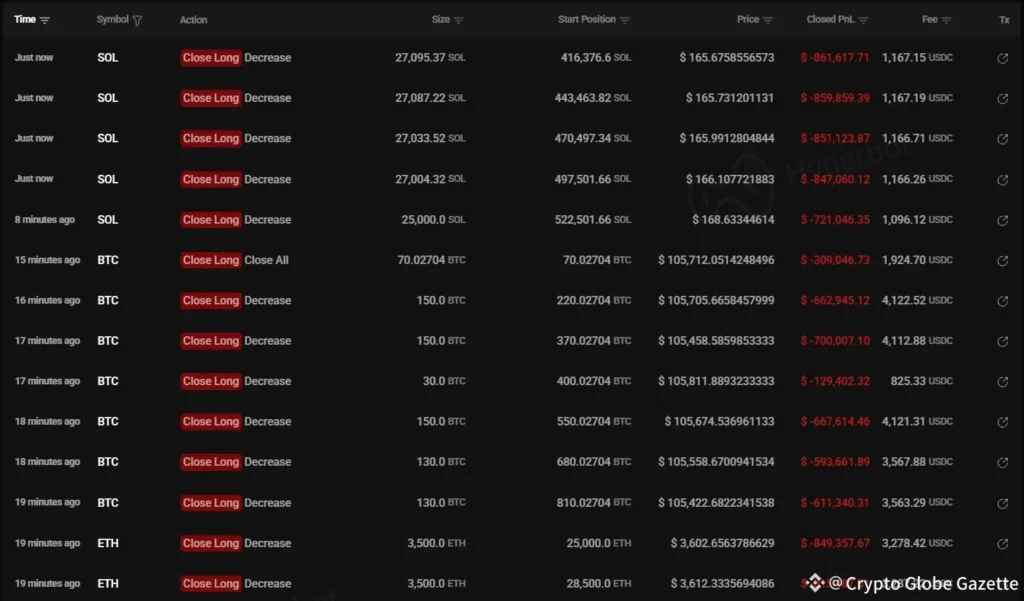Click the filter funnel icon beside Symbol
Screen dimensions: 1024x601
click(x=138, y=18)
